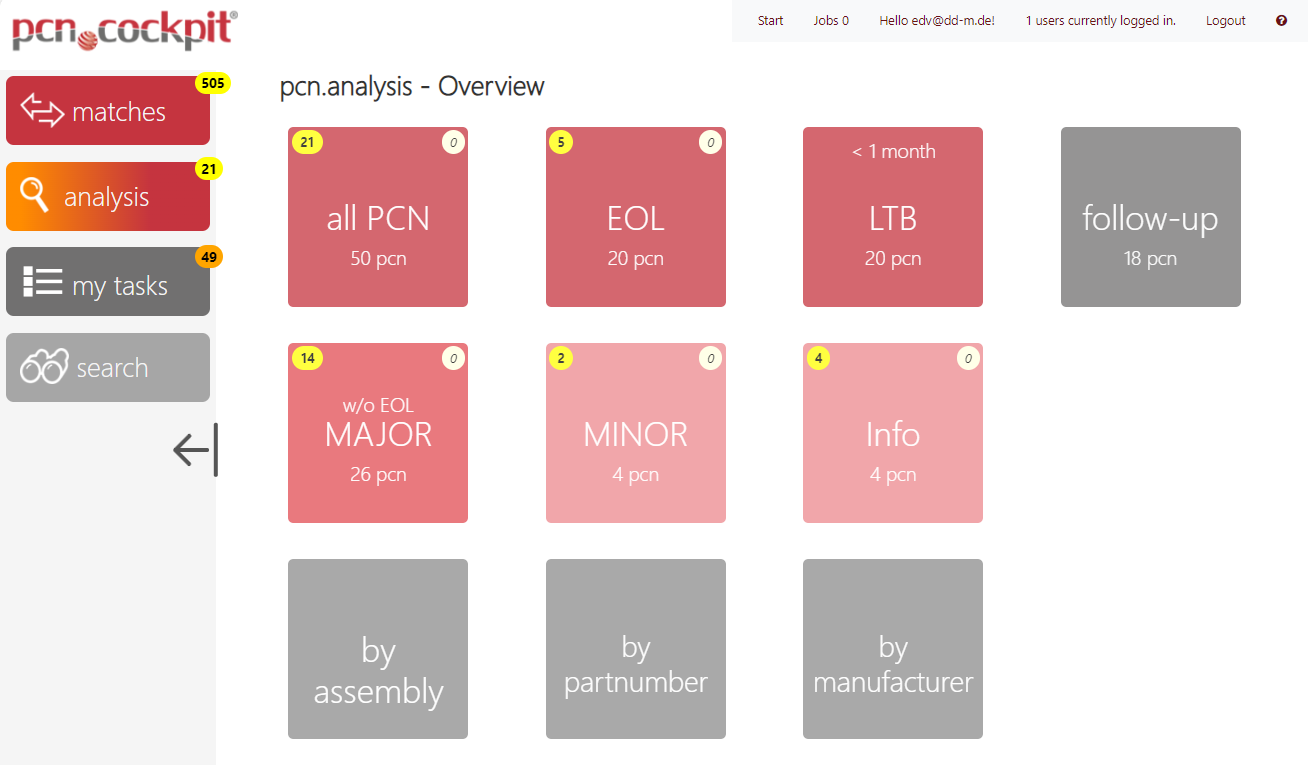Open the search section in sidebar

coord(108,368)
